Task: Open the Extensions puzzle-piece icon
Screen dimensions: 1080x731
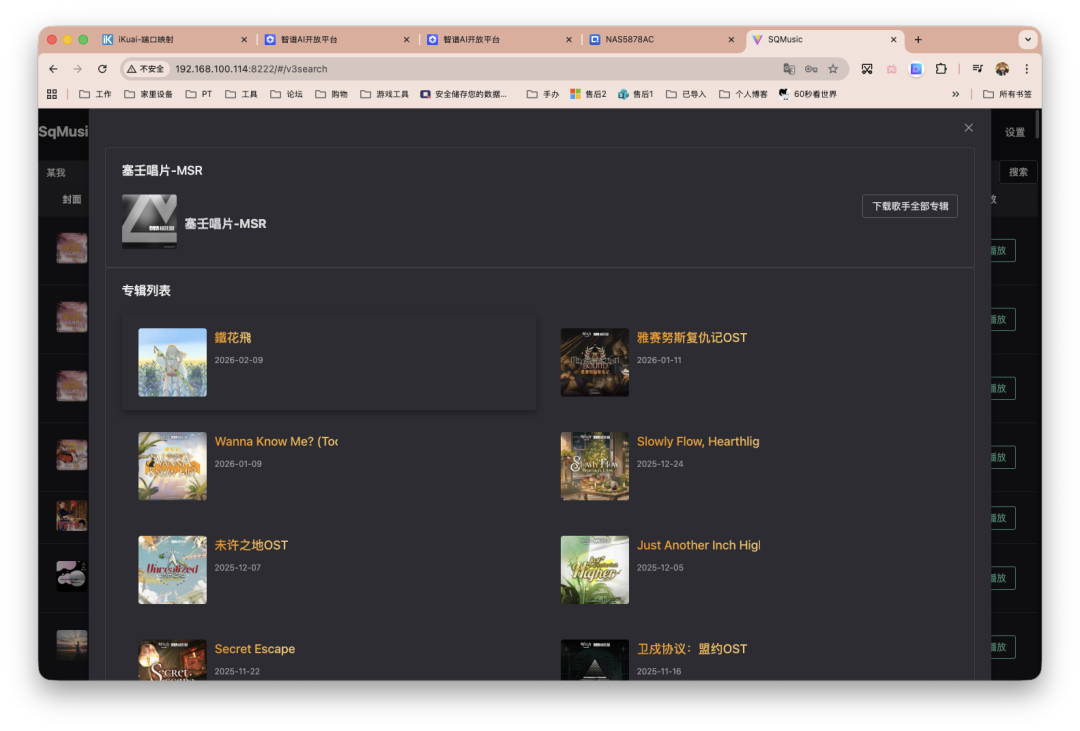Action: 940,68
